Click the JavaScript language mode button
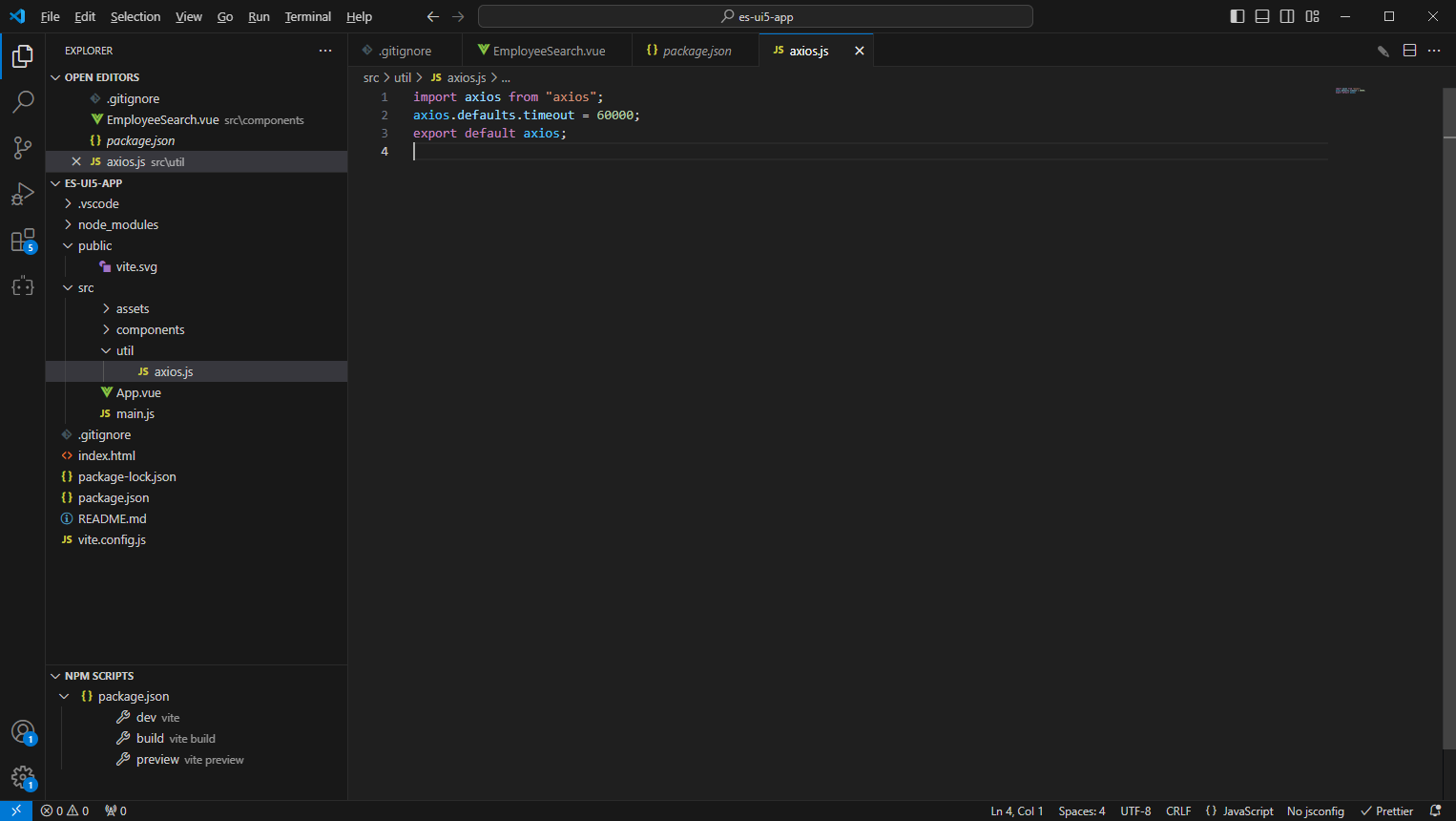 [1240, 810]
